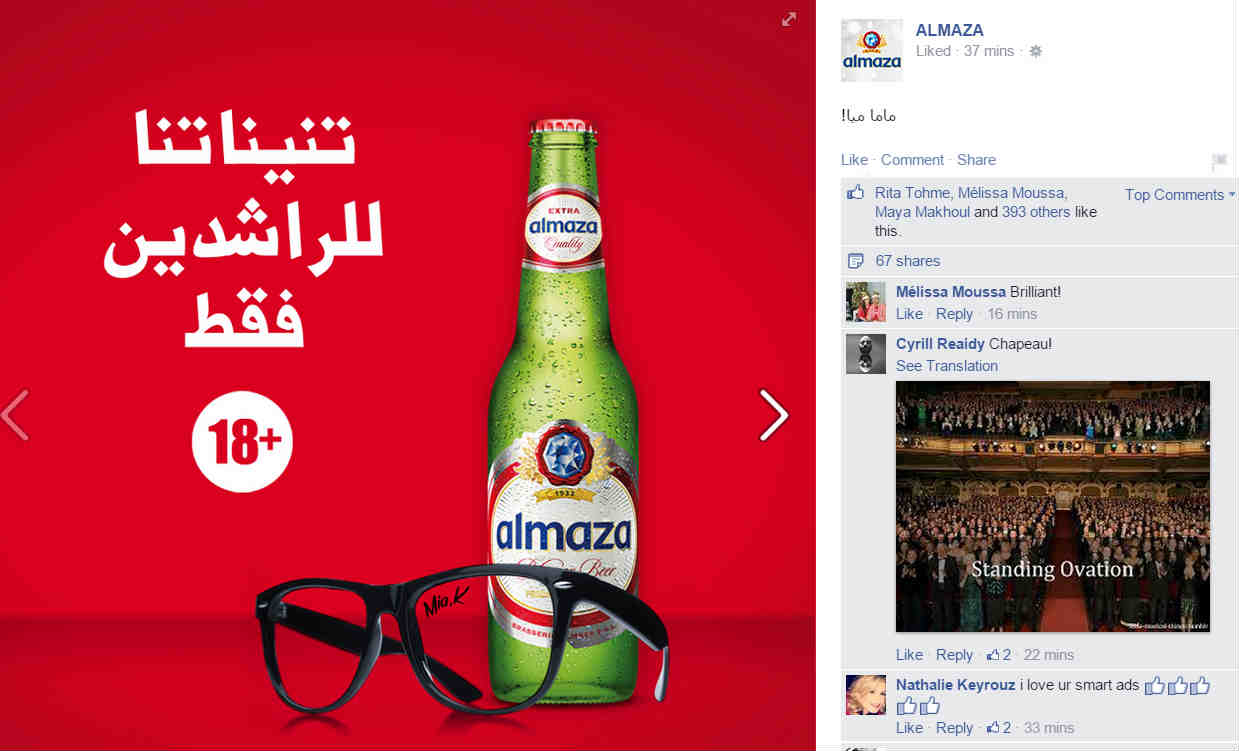Open the Top Comments dropdown
Image resolution: width=1239 pixels, height=751 pixels.
[1180, 195]
